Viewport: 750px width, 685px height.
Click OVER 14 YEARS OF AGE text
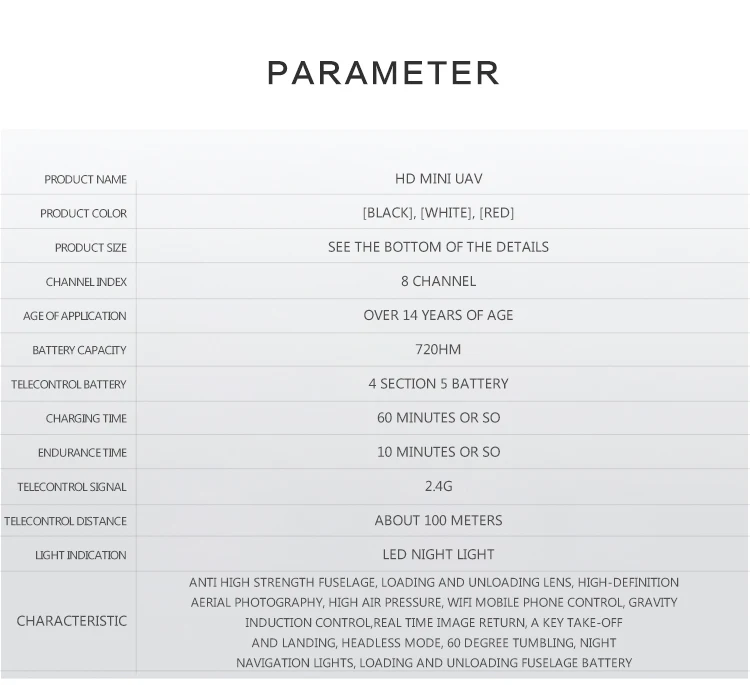click(439, 315)
